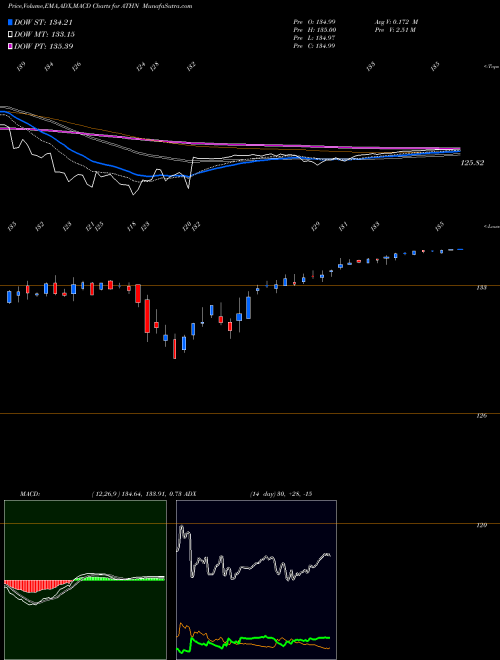Select the 'DOW ST: 134.21' legend text
Screen dimensions: 500x660
tap(43, 22)
